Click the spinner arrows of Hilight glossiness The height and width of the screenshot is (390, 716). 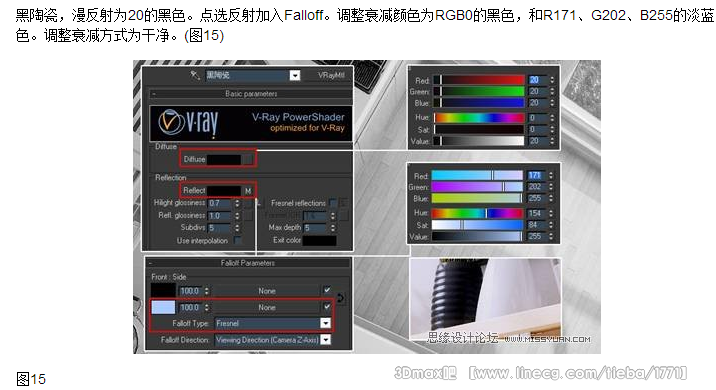coord(237,203)
